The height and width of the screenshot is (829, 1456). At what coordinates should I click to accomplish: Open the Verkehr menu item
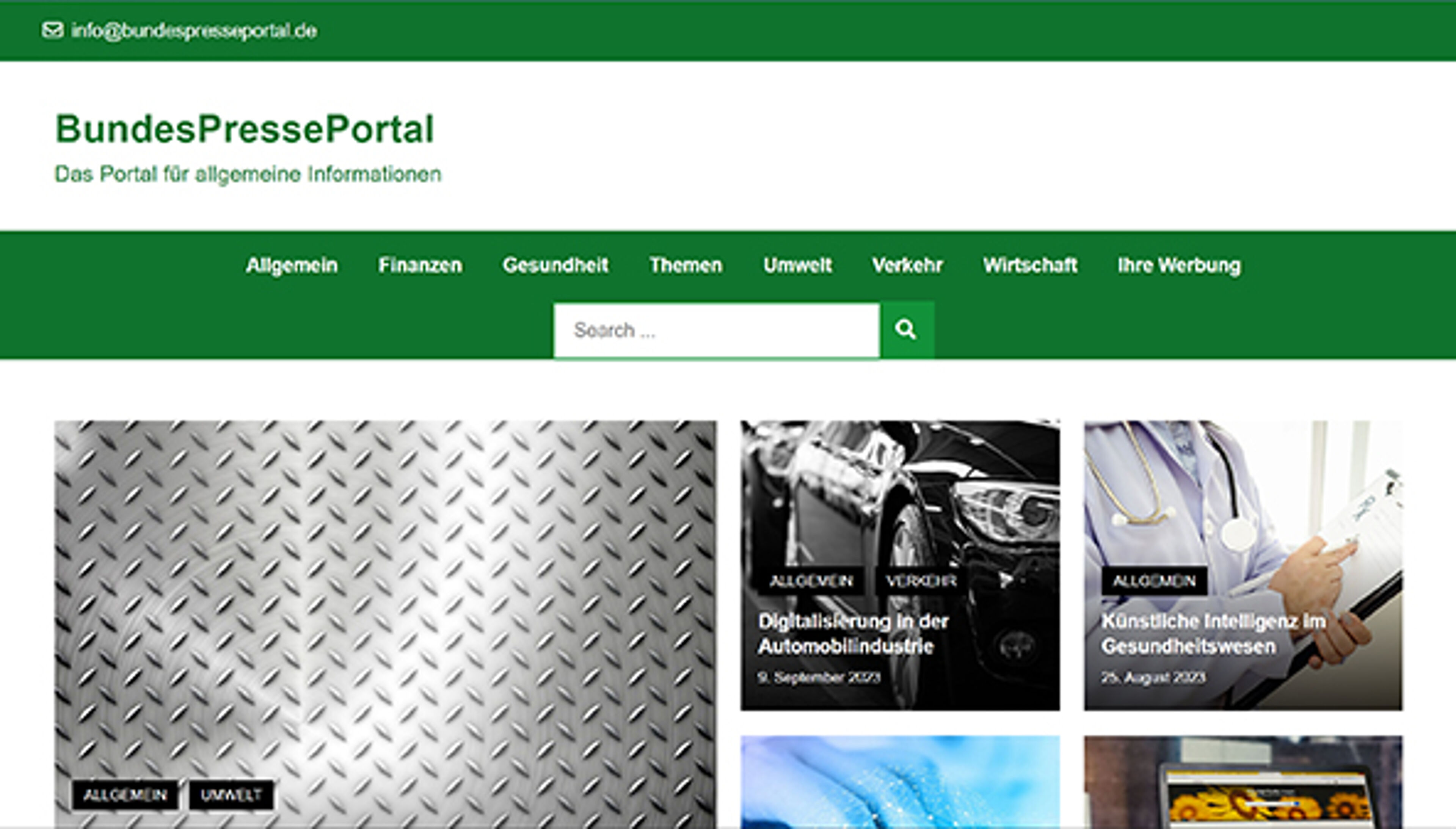tap(907, 265)
